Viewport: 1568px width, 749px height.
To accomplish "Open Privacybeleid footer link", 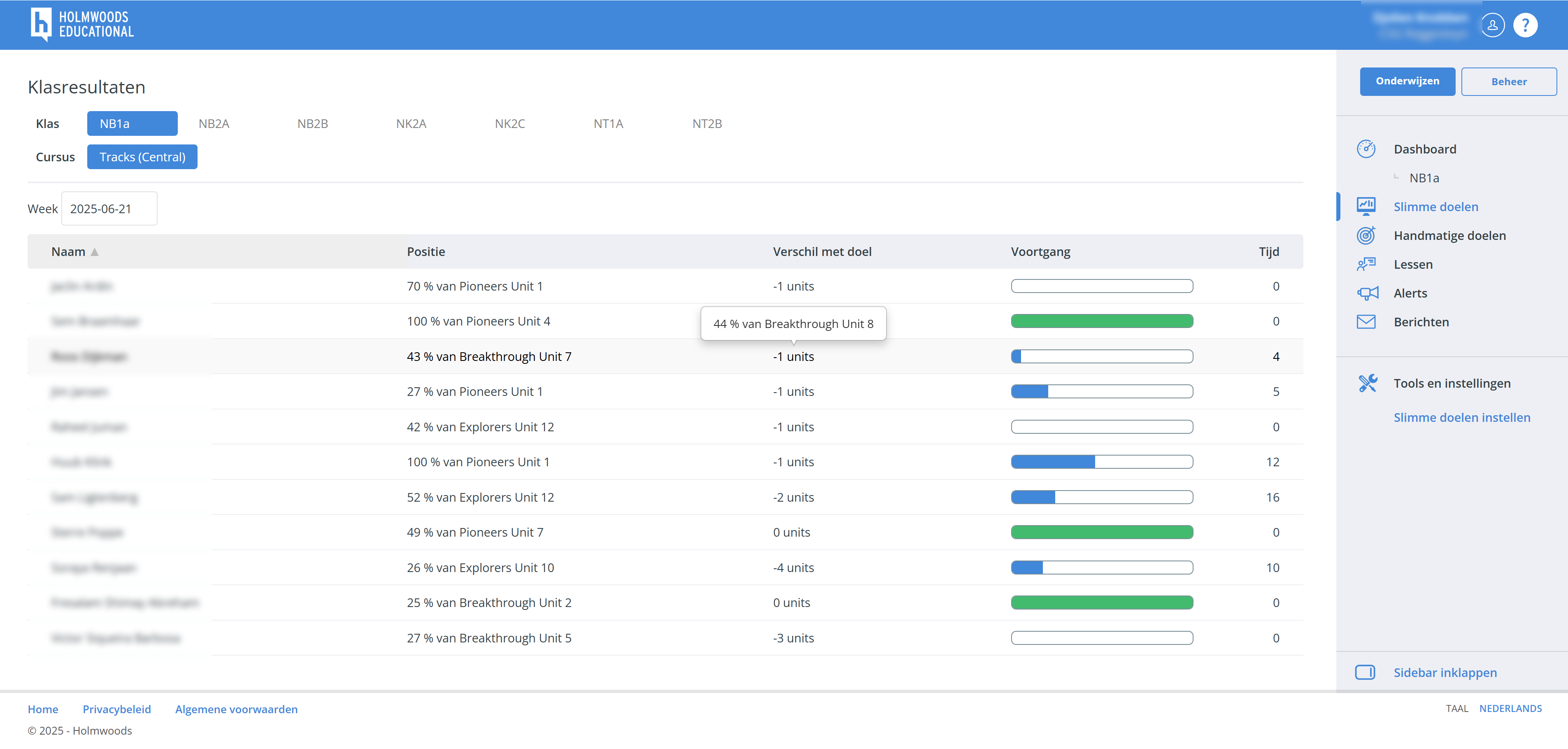I will (x=116, y=709).
